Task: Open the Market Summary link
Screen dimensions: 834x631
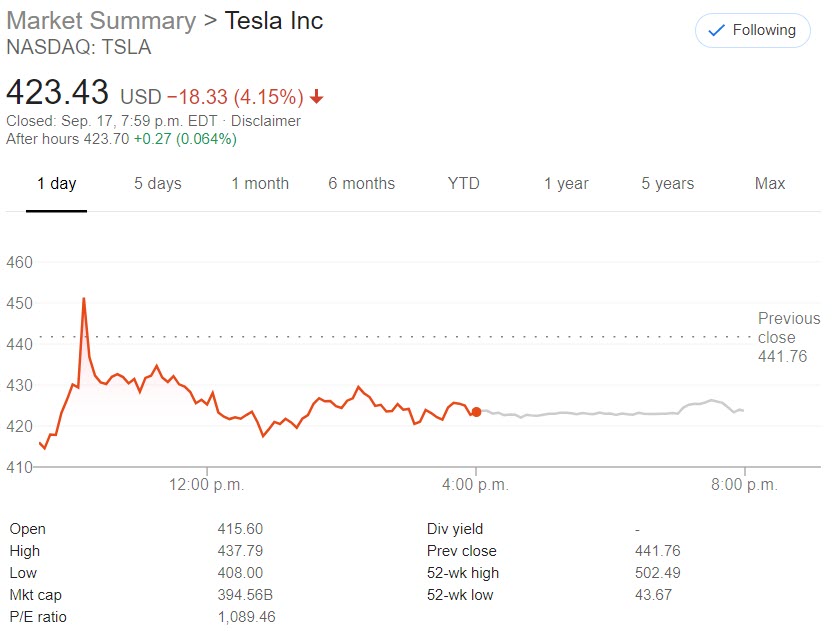Action: (x=100, y=20)
